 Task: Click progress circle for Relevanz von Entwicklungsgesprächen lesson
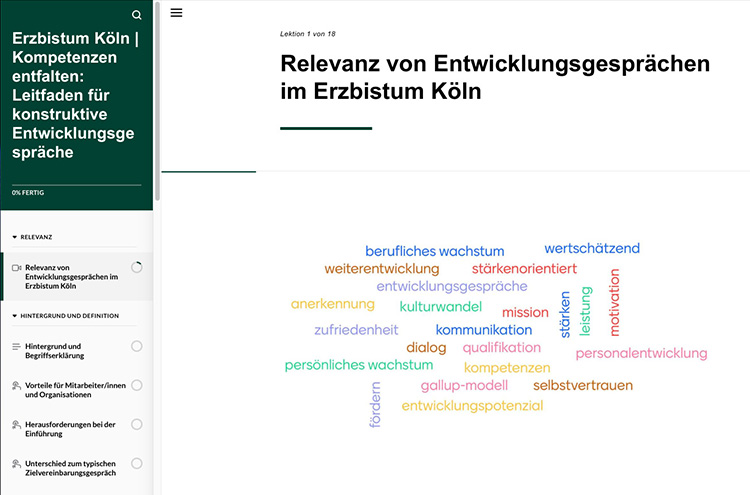click(137, 267)
